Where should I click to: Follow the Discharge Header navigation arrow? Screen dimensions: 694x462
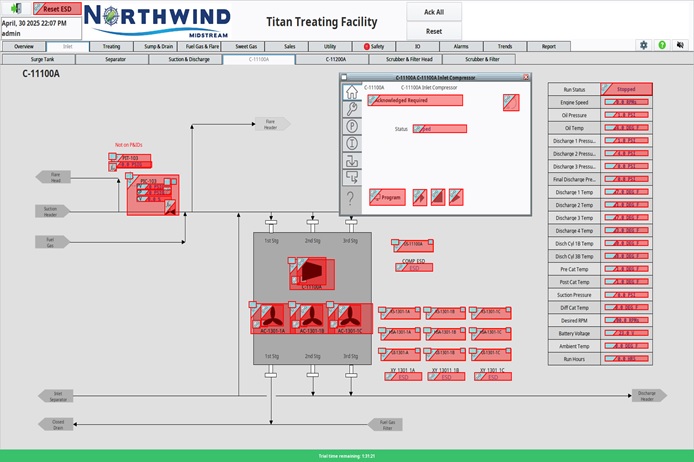[647, 395]
